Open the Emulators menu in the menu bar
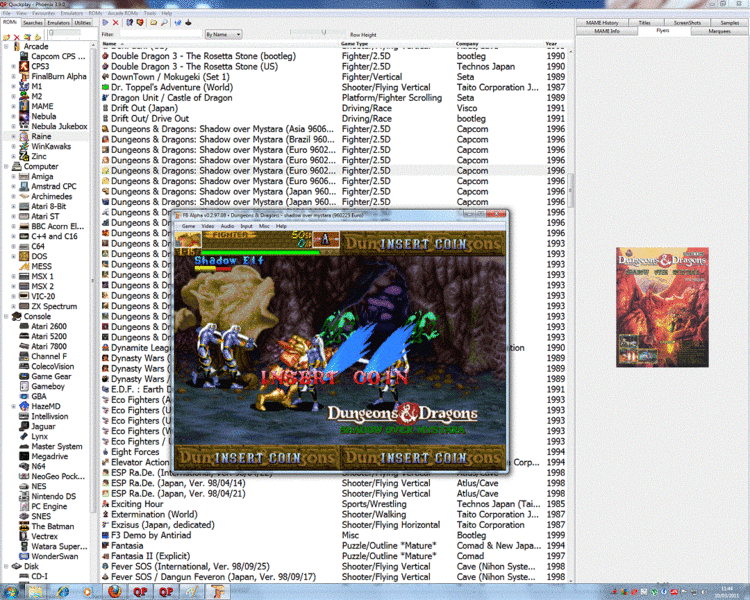The width and height of the screenshot is (750, 600). [x=72, y=13]
